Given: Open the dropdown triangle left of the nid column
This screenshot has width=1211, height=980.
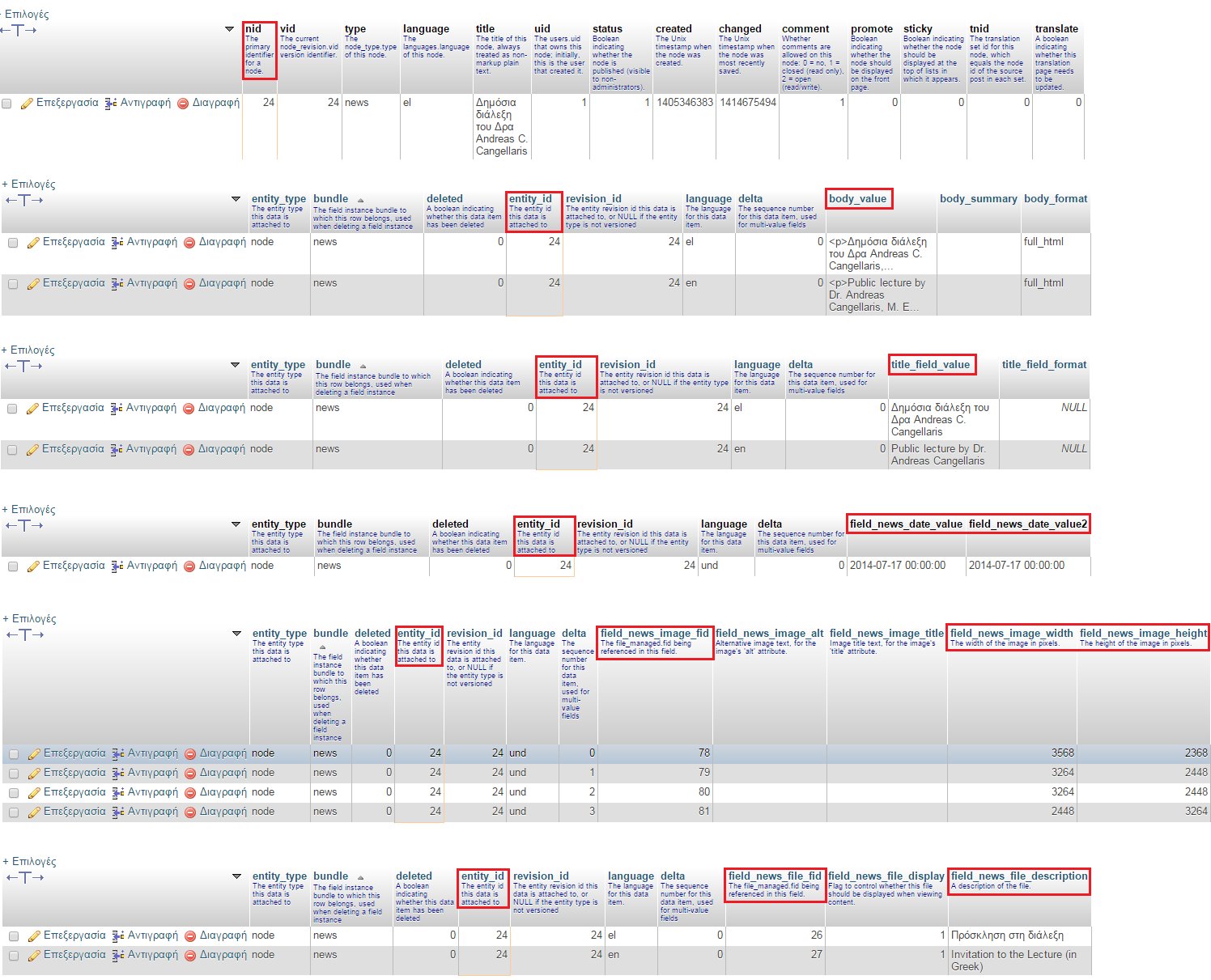Looking at the screenshot, I should point(230,29).
